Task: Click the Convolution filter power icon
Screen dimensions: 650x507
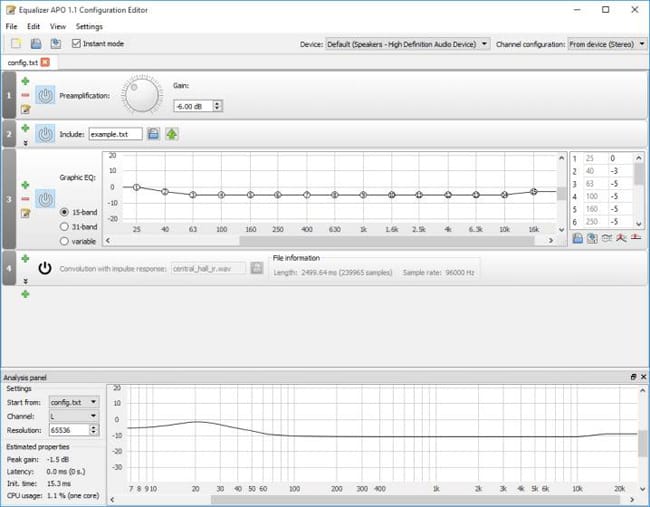Action: coord(45,268)
